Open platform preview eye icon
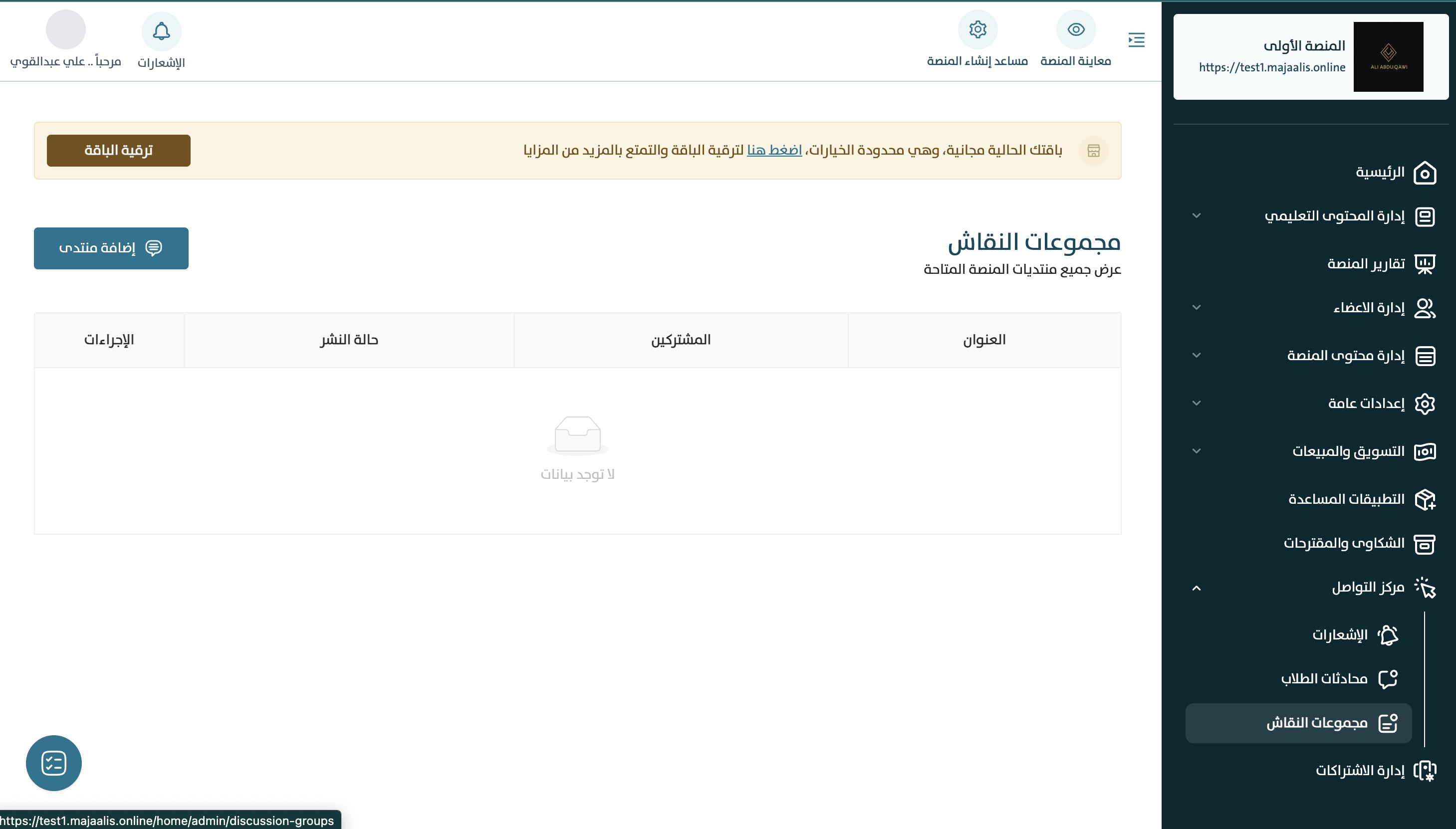Screen dimensions: 1456x829 1076,29
